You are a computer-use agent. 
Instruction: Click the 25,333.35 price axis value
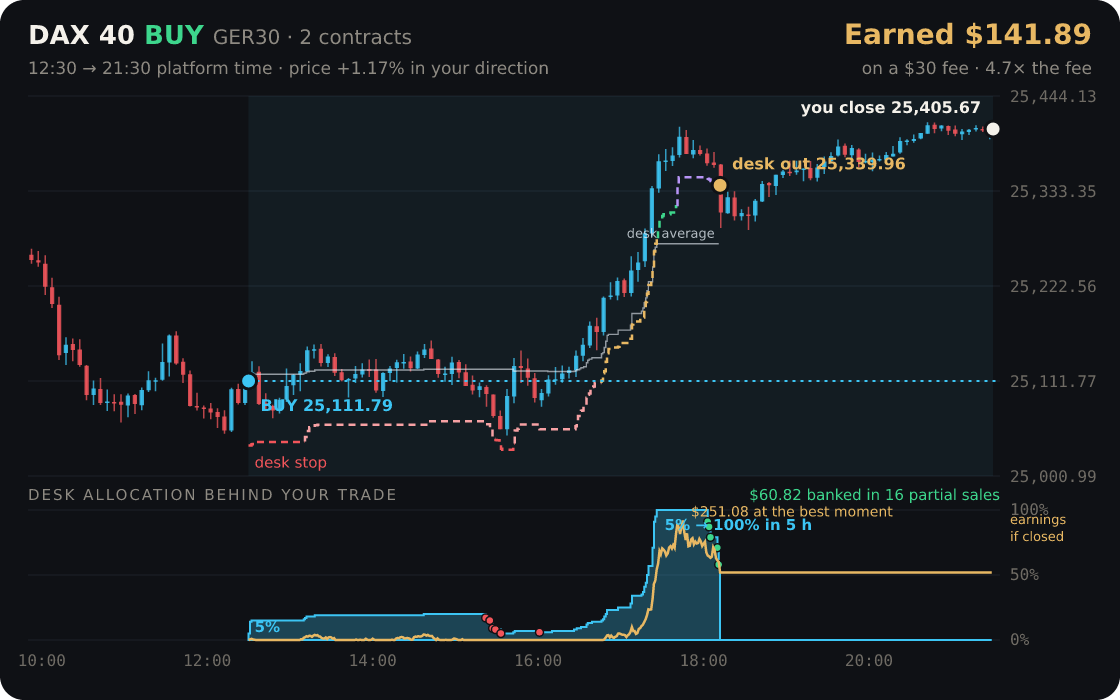tap(1053, 191)
